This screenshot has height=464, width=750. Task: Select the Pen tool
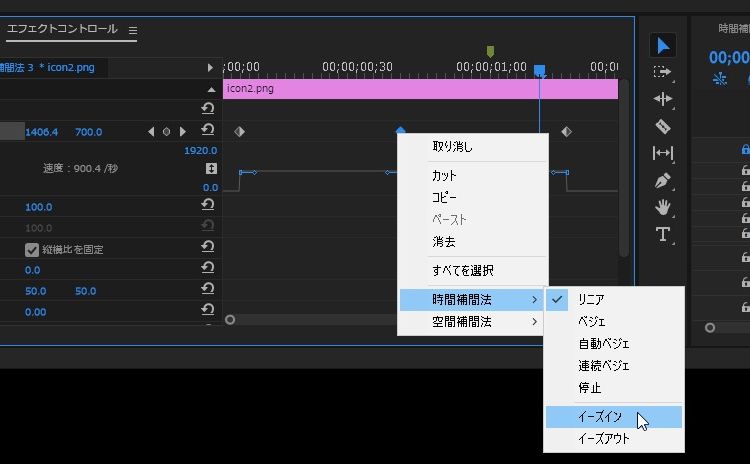click(663, 181)
